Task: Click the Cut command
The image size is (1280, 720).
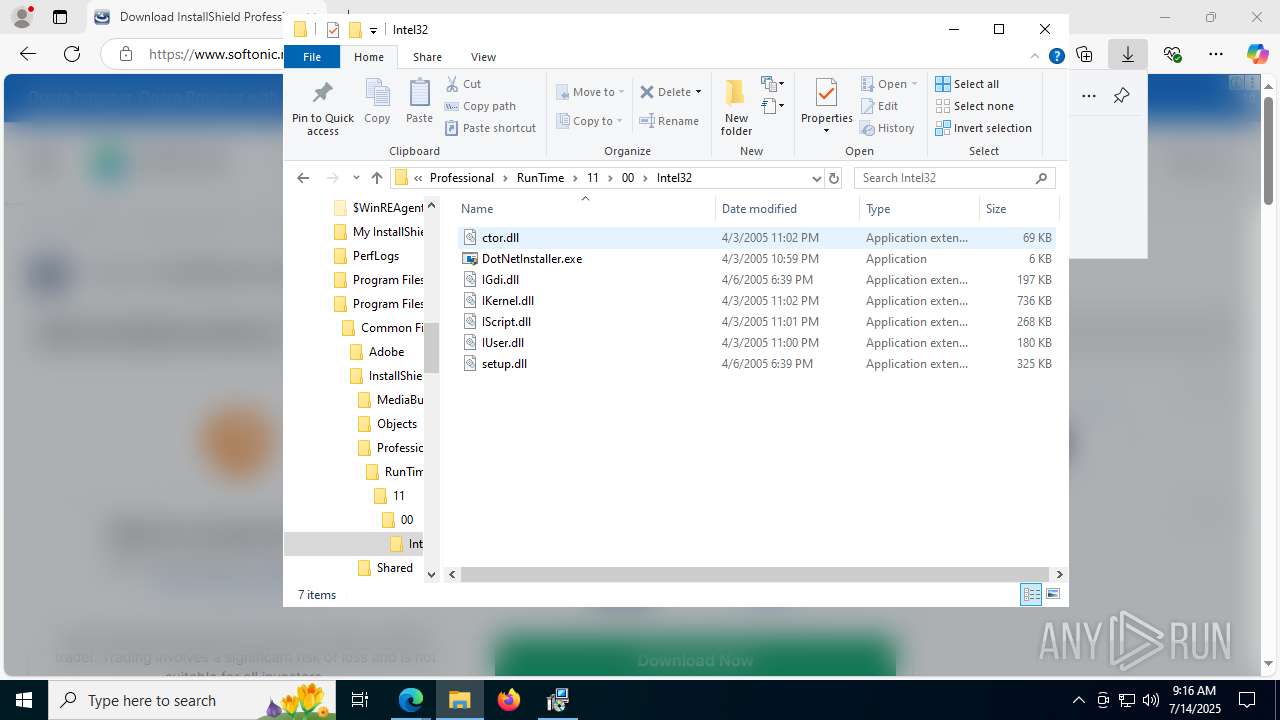Action: (x=463, y=84)
